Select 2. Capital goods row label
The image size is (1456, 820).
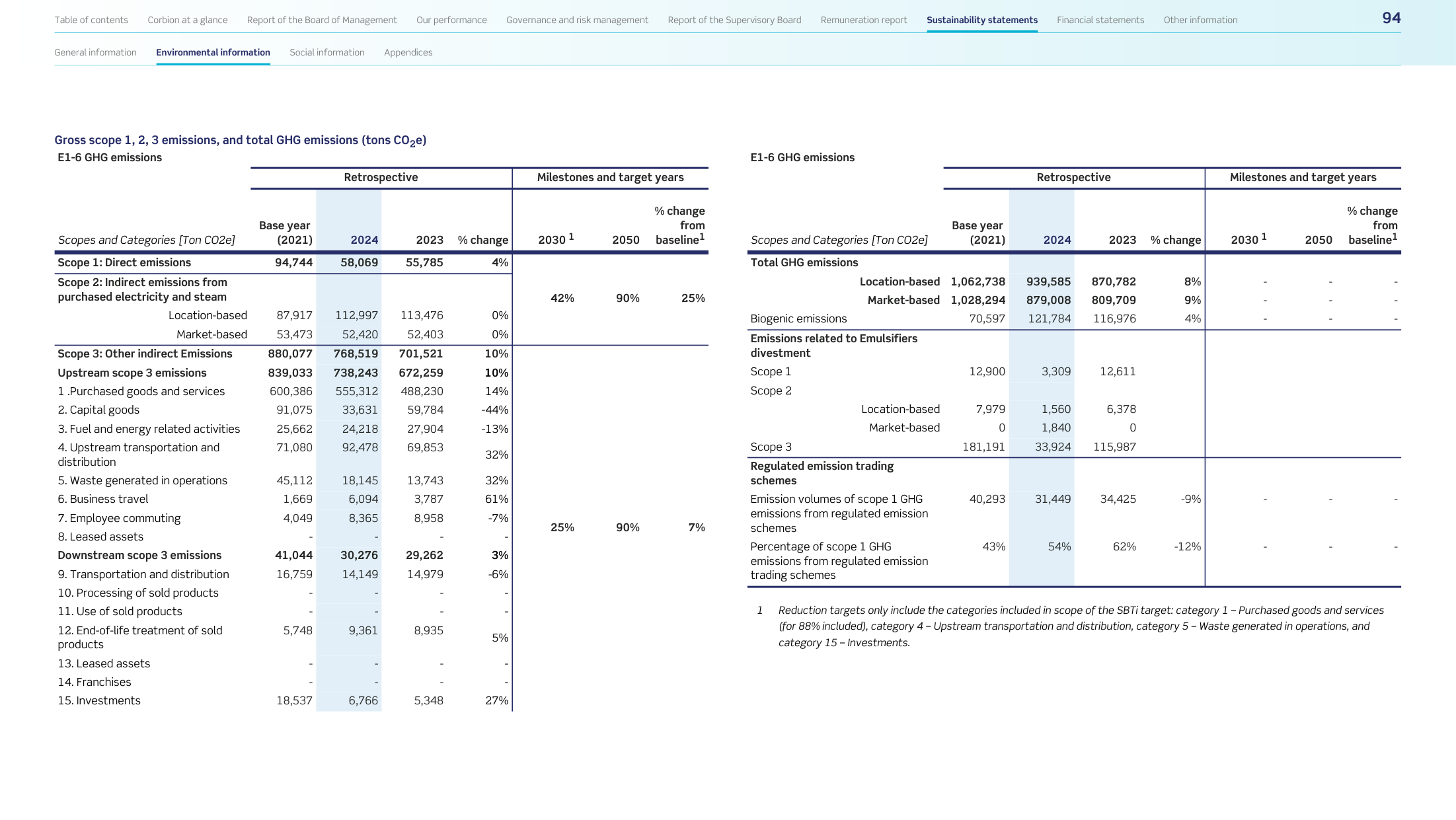tap(98, 410)
